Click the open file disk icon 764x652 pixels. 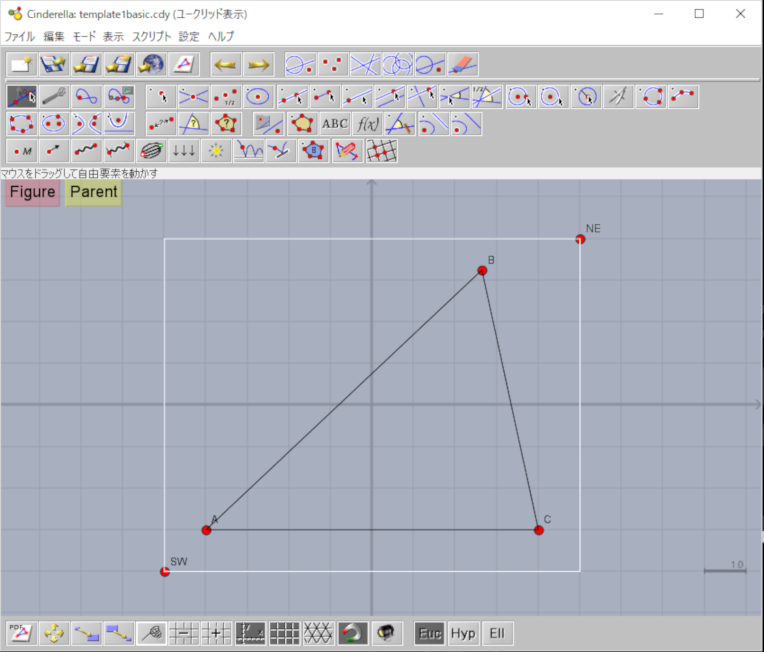(x=54, y=64)
